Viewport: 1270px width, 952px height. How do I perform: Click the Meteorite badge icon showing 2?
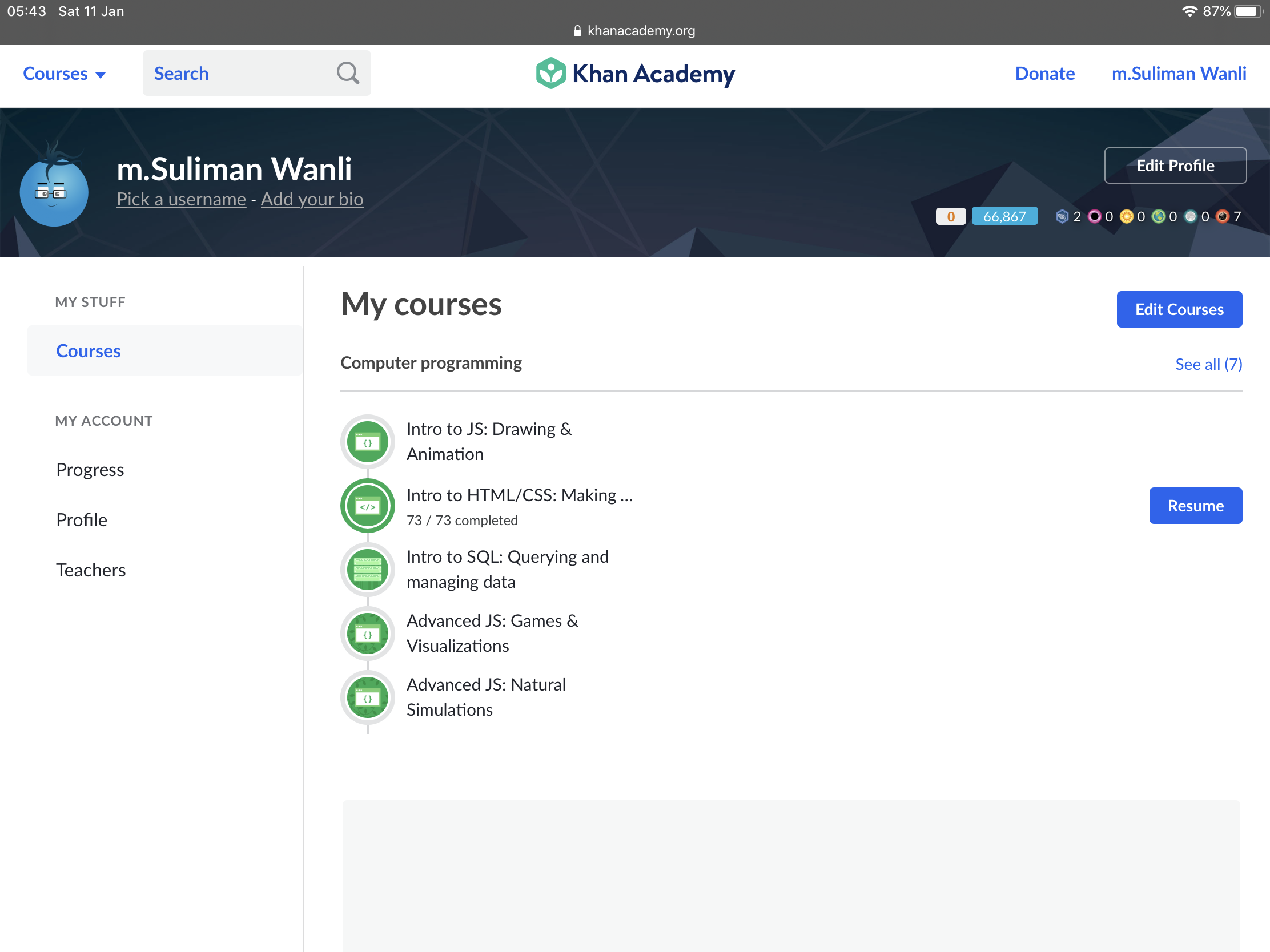pyautogui.click(x=1062, y=216)
